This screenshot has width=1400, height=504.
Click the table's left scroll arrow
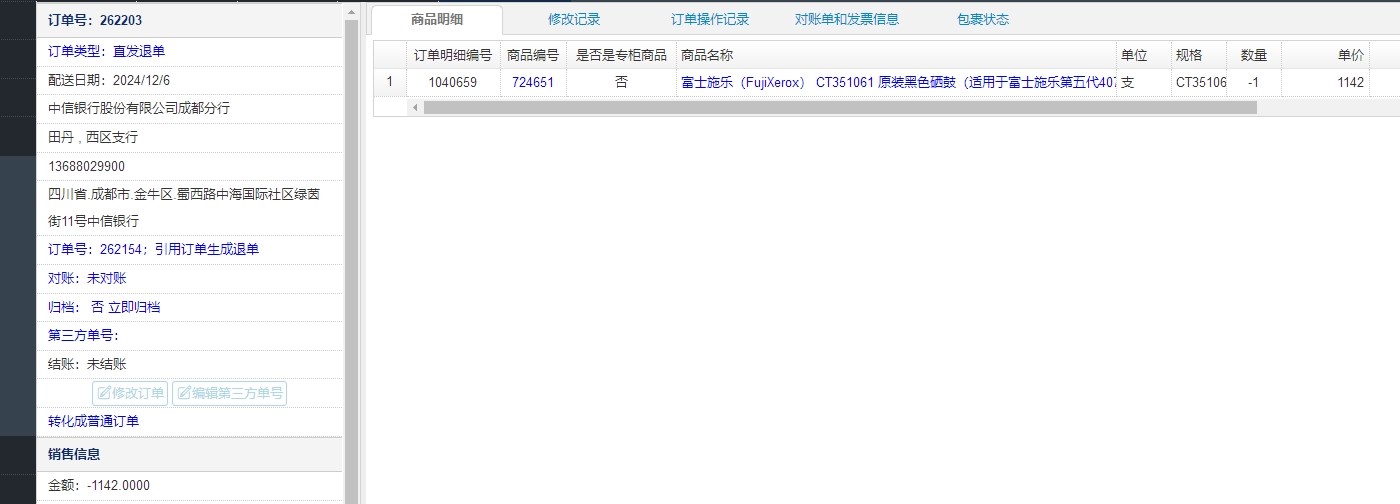pyautogui.click(x=414, y=107)
